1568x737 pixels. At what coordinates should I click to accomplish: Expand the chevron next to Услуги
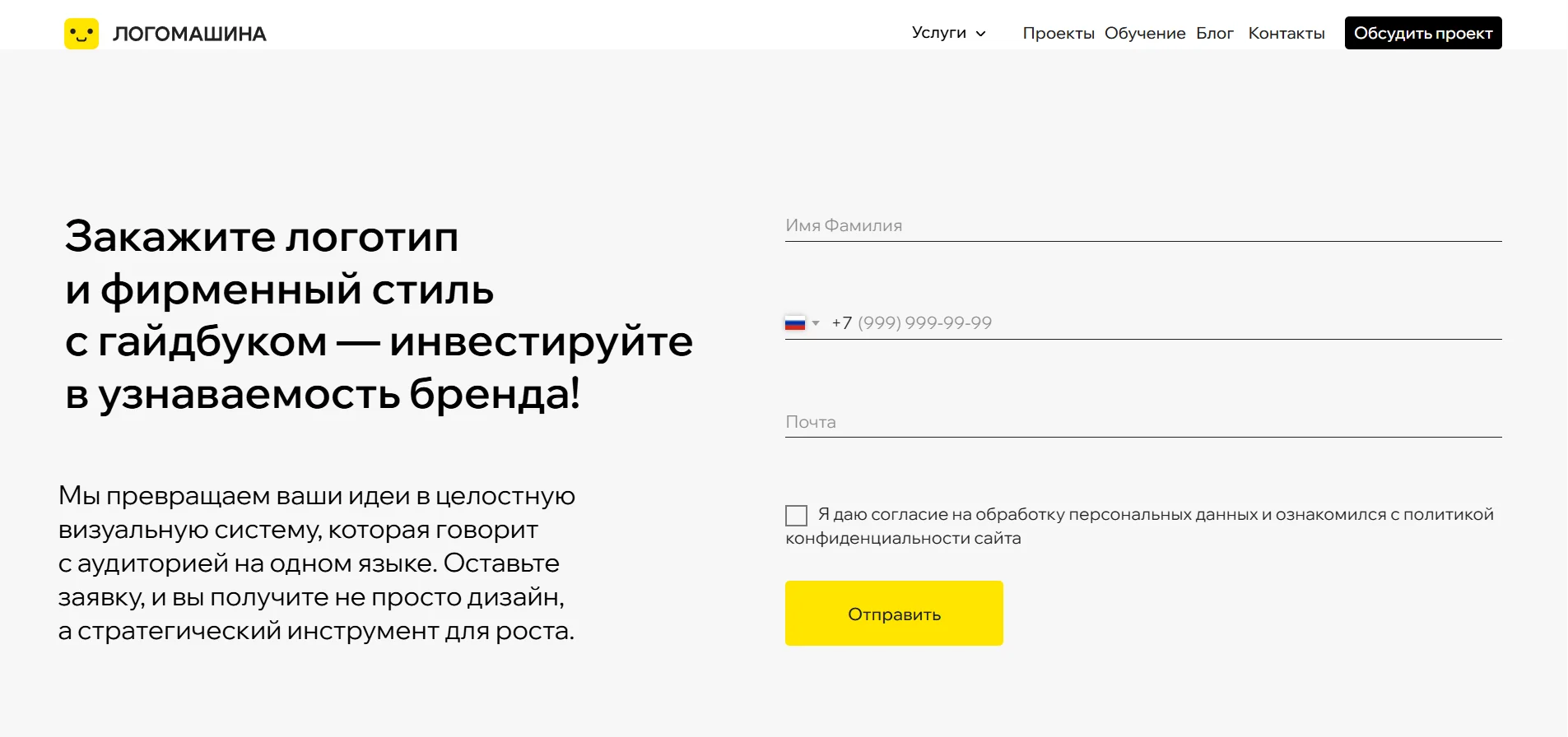(981, 34)
